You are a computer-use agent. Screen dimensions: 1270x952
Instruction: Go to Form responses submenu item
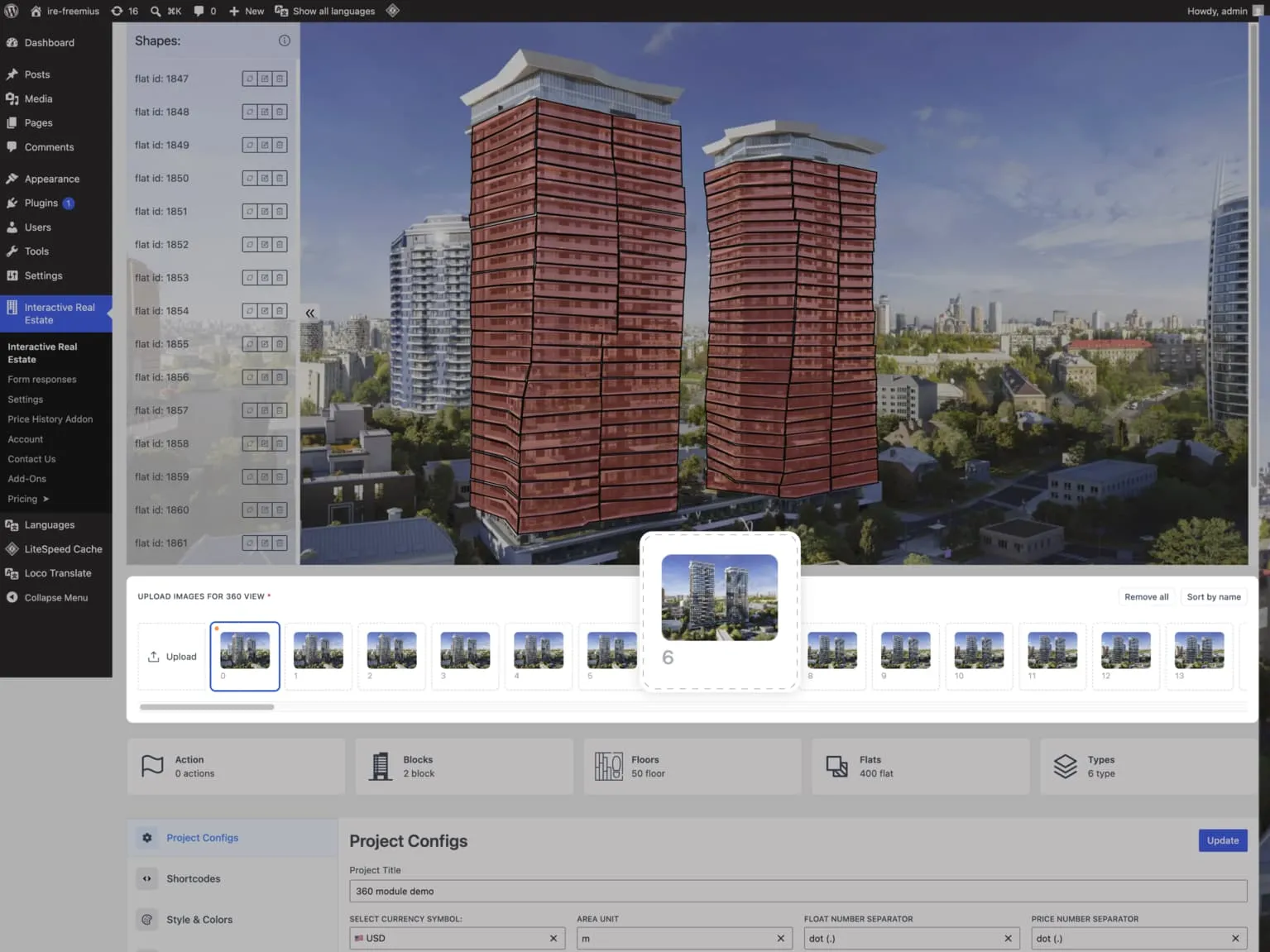coord(42,380)
